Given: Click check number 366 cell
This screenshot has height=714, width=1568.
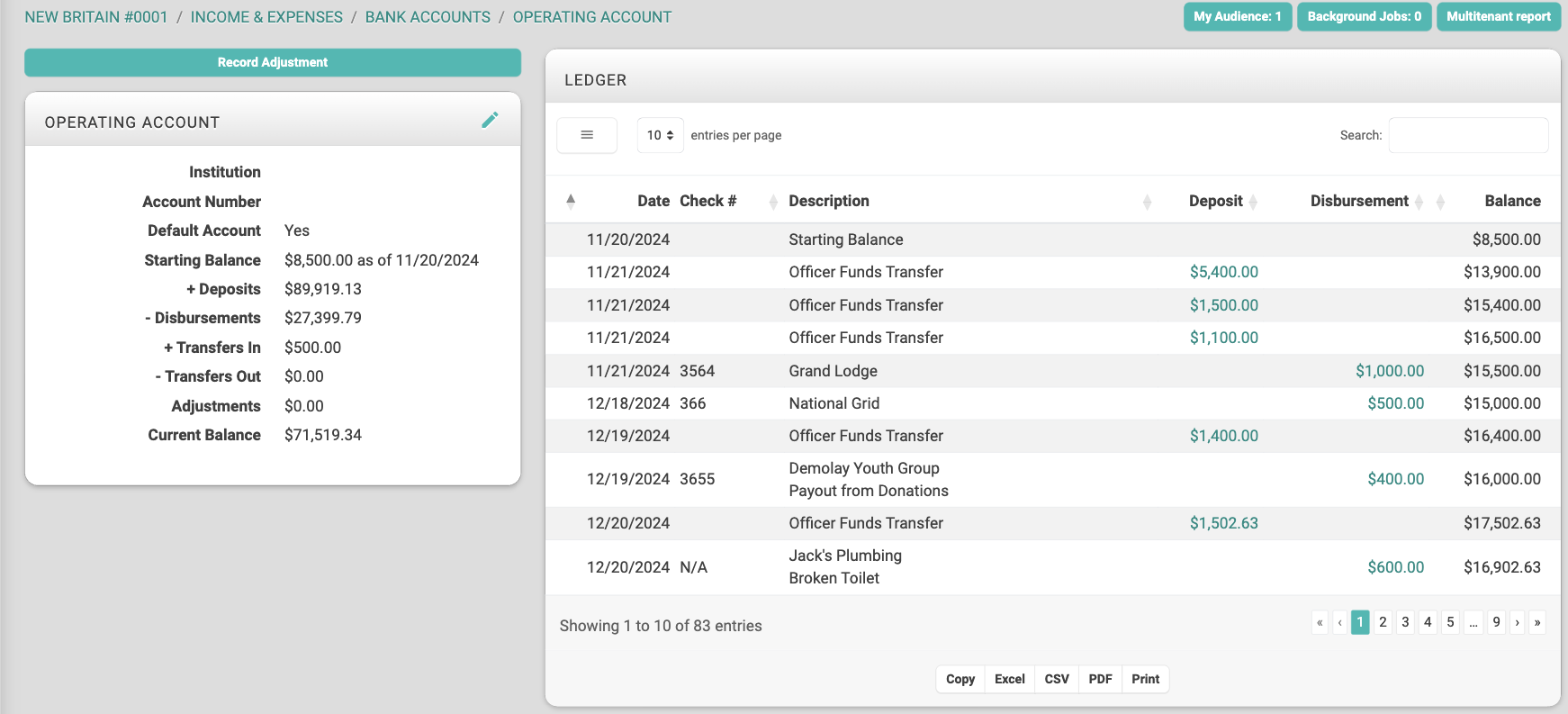Looking at the screenshot, I should coord(693,403).
